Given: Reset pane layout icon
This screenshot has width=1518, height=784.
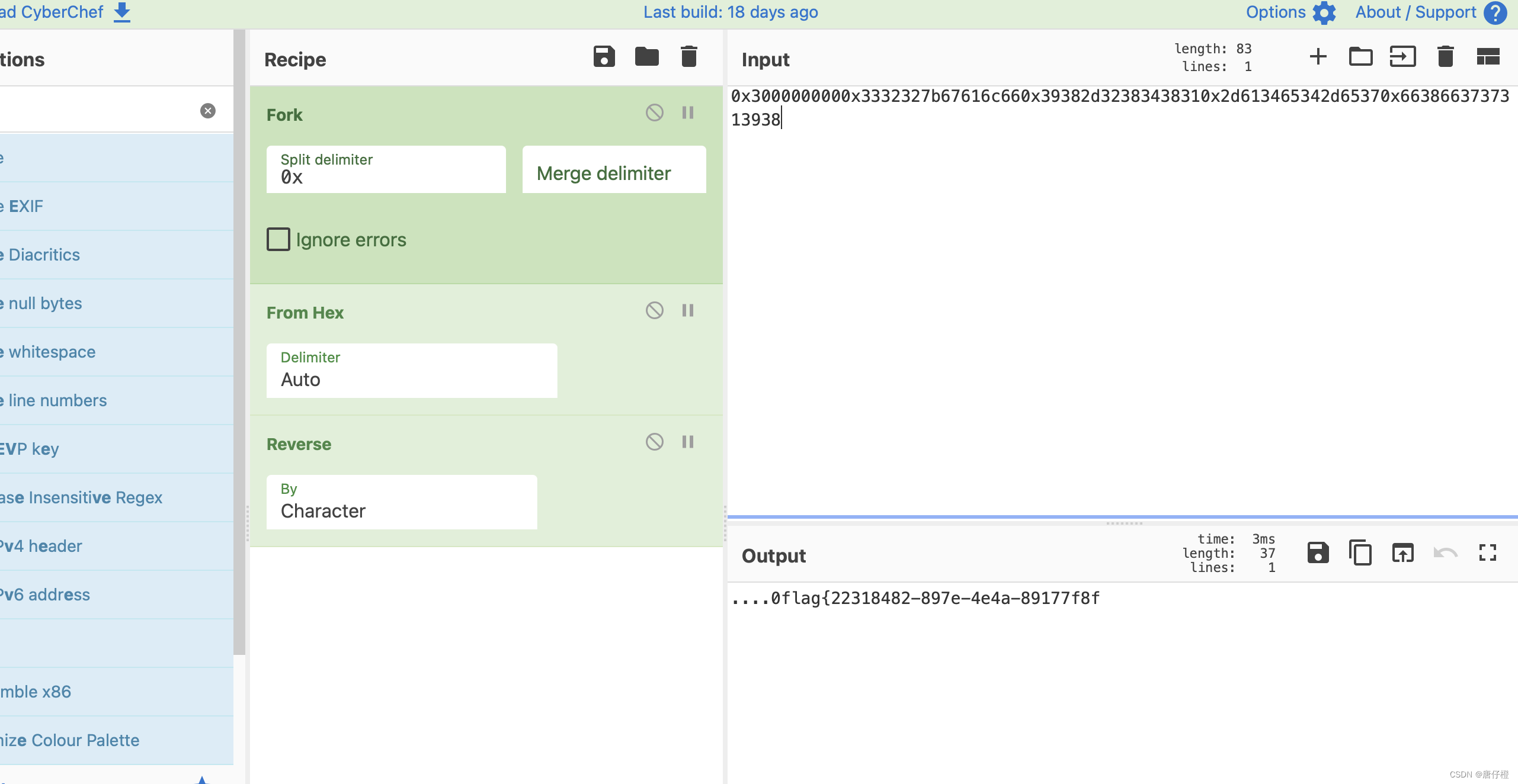Looking at the screenshot, I should [x=1488, y=57].
